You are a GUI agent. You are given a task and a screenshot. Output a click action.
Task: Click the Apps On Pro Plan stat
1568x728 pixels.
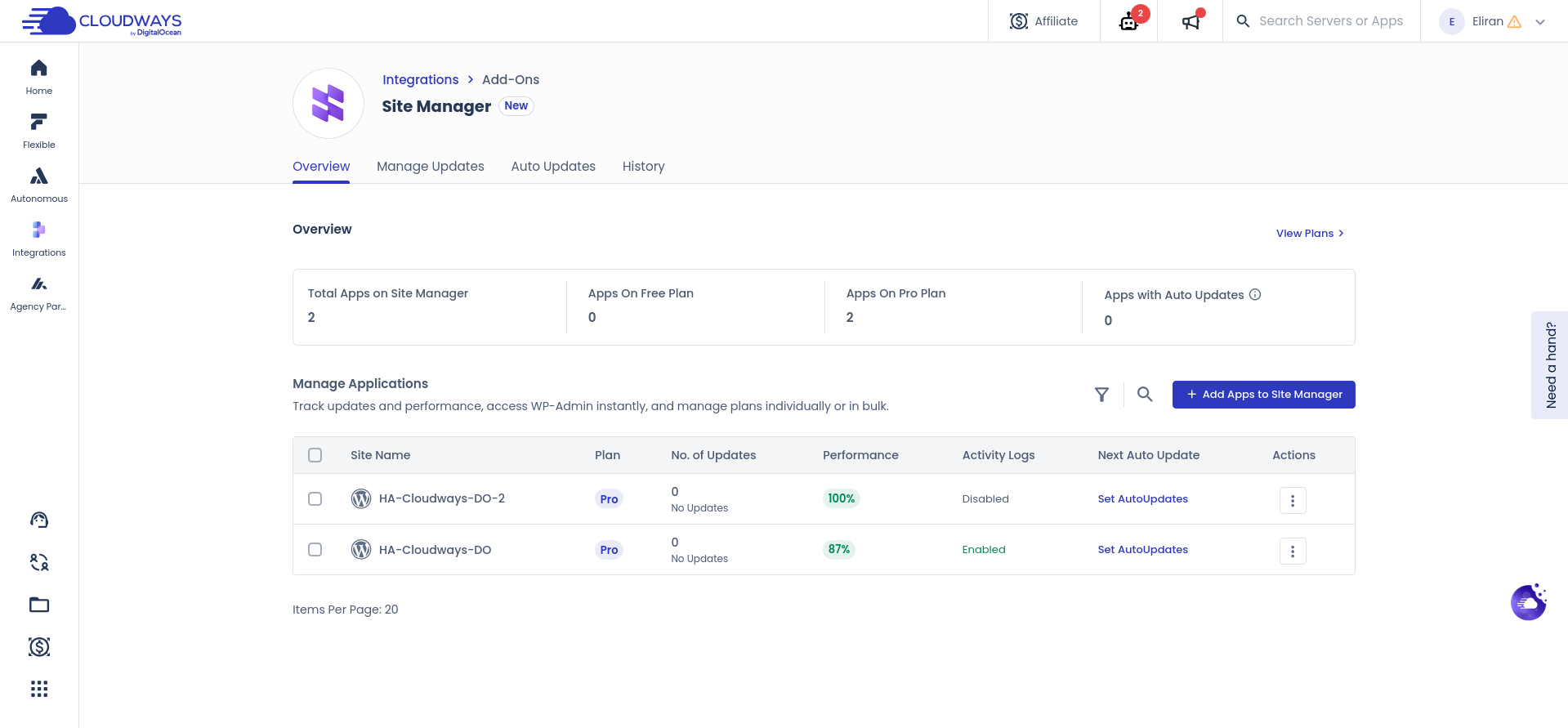(896, 306)
